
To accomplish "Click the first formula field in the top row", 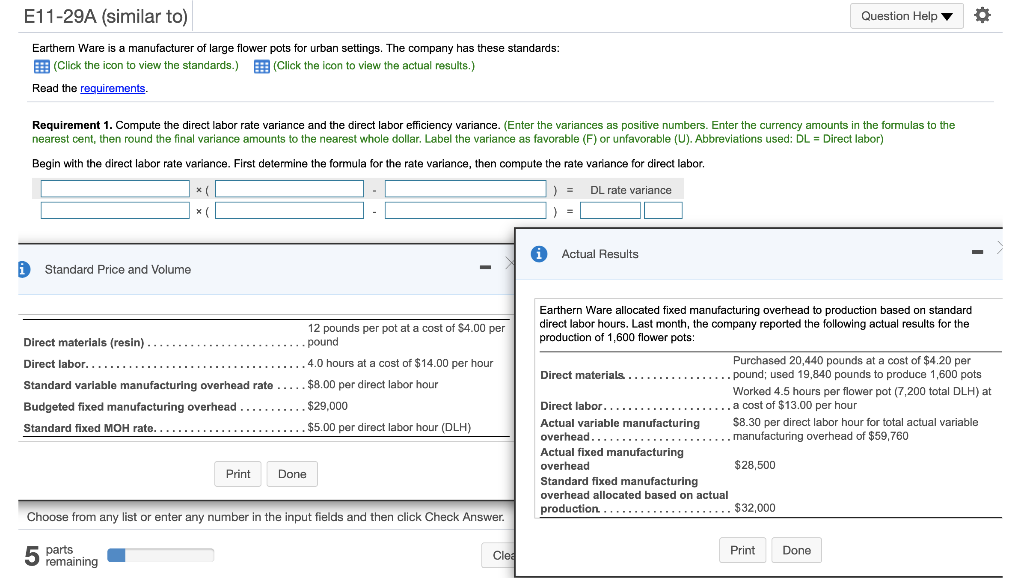I will [x=115, y=189].
